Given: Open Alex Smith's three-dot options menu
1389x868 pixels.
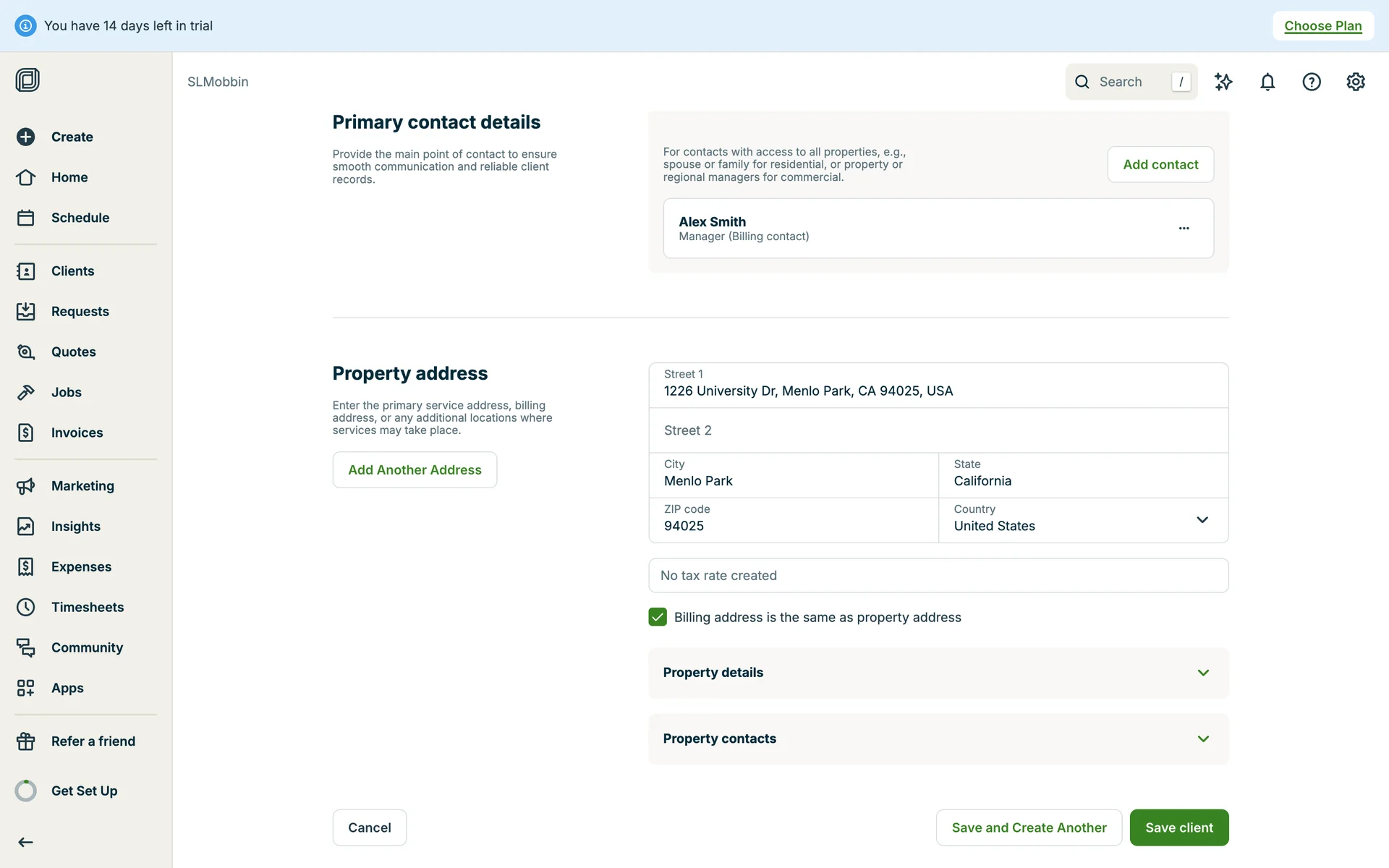Looking at the screenshot, I should pyautogui.click(x=1184, y=228).
